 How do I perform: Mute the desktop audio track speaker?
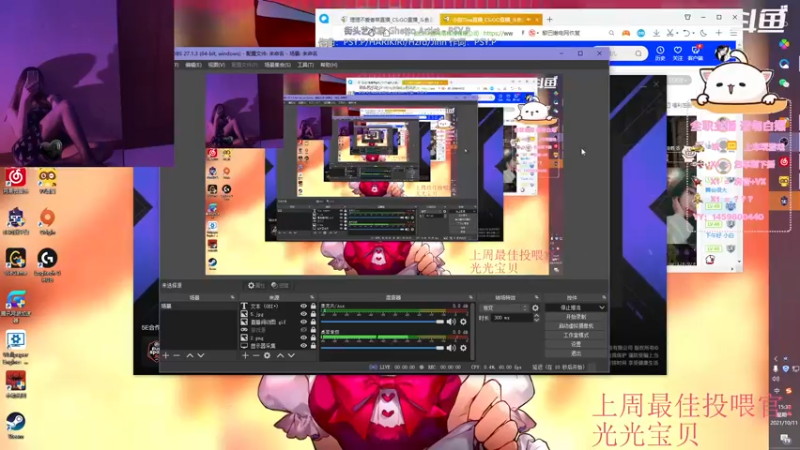tap(451, 348)
